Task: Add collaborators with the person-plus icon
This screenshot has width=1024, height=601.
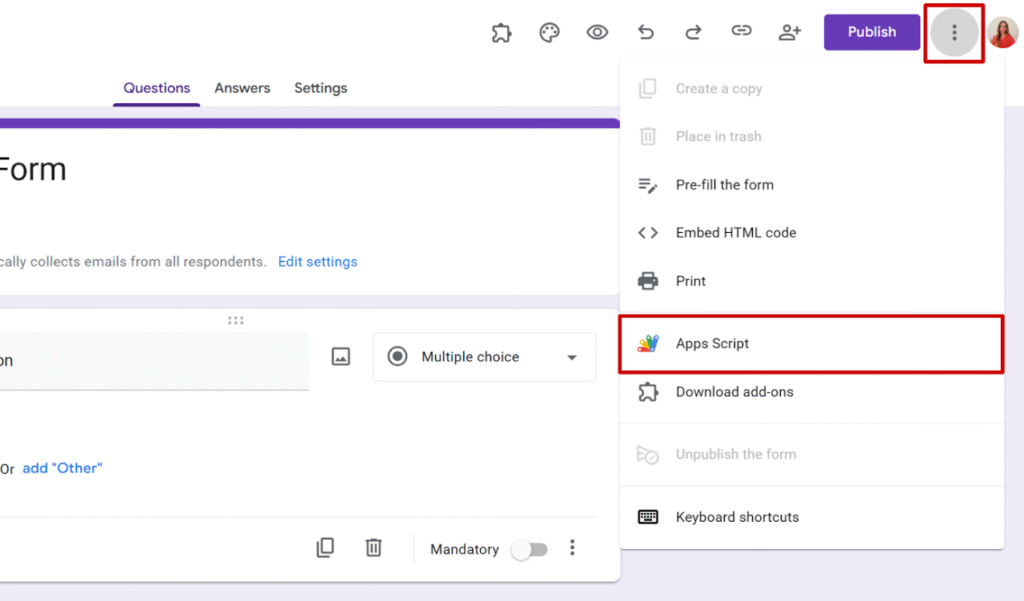Action: tap(790, 32)
